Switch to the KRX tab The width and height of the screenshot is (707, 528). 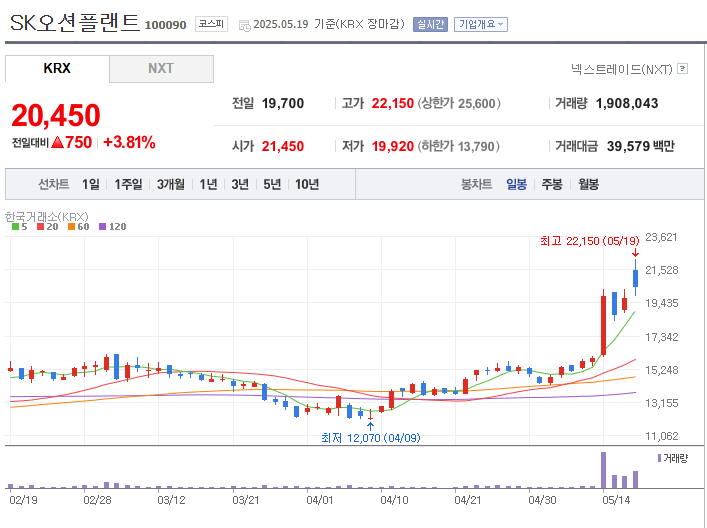pyautogui.click(x=57, y=69)
